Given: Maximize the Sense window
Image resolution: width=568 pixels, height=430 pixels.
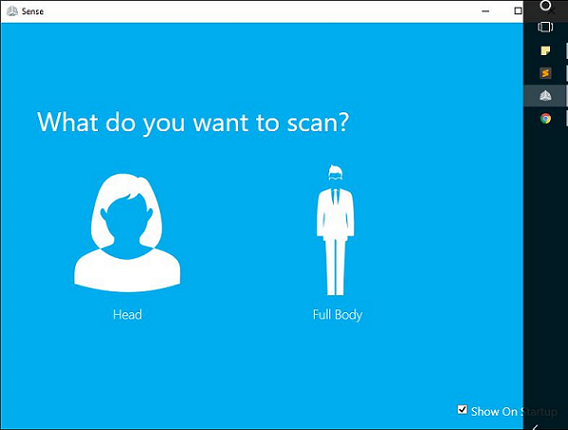Looking at the screenshot, I should (518, 11).
